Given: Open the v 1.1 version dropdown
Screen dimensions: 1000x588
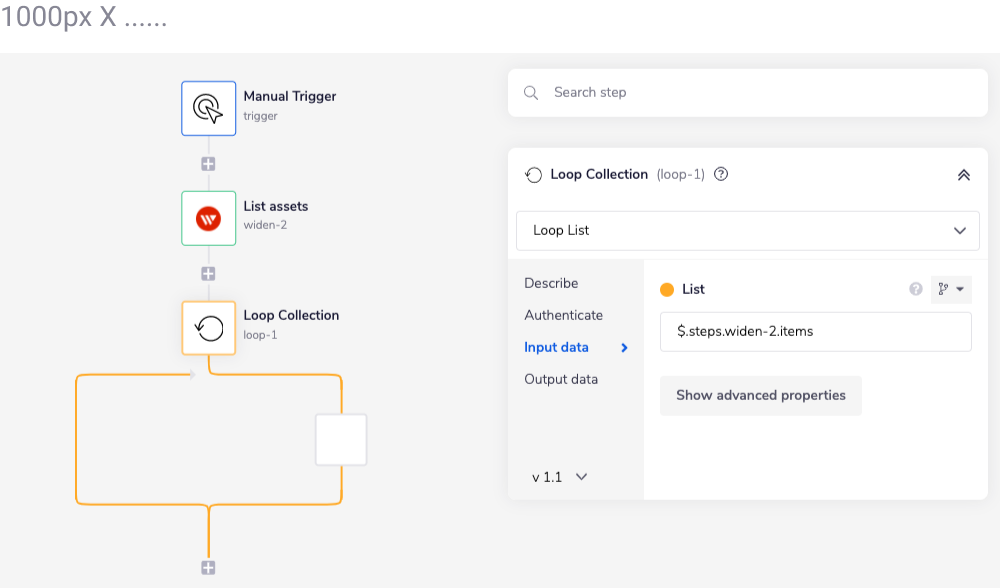Looking at the screenshot, I should [x=559, y=477].
